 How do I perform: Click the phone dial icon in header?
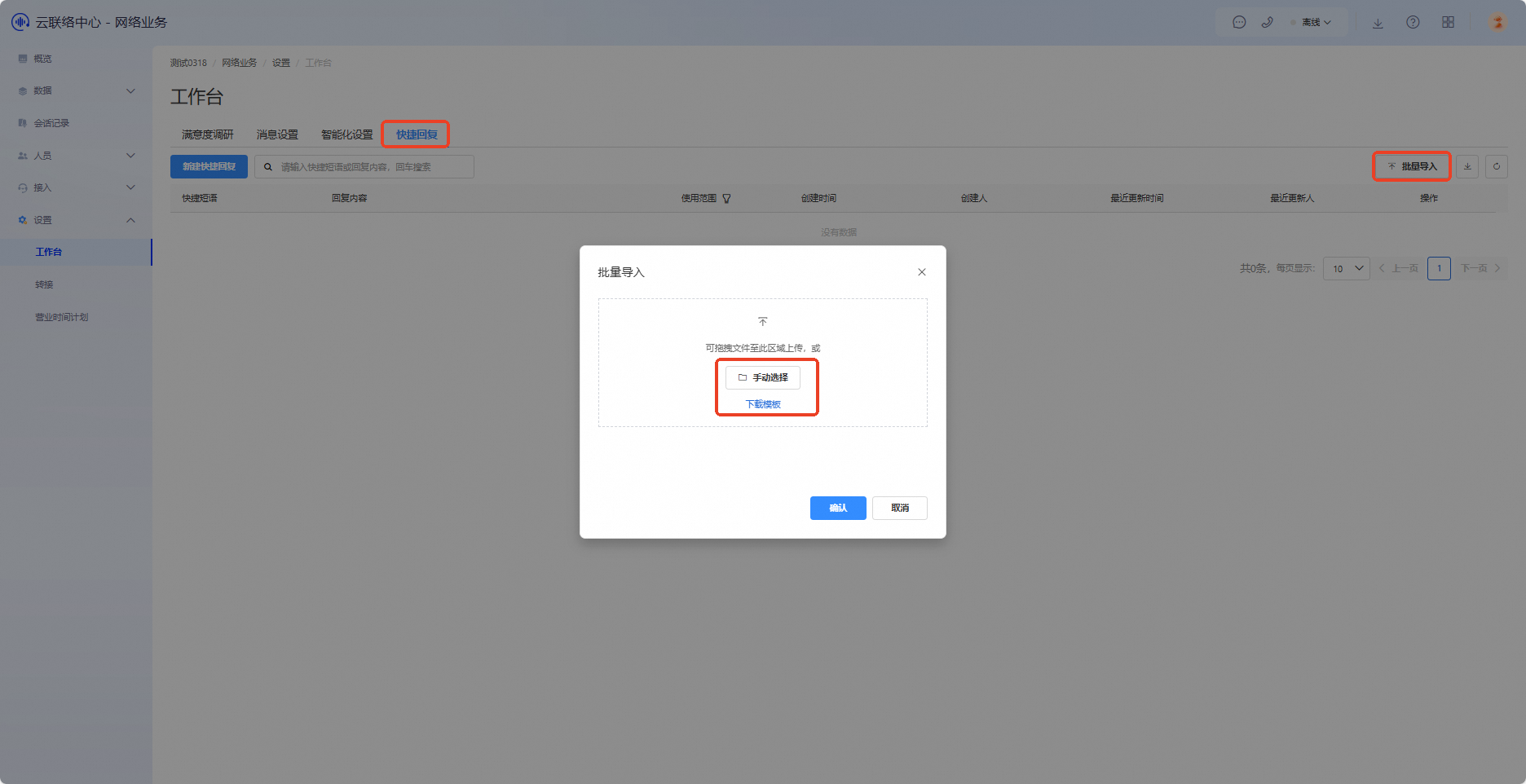[1267, 23]
